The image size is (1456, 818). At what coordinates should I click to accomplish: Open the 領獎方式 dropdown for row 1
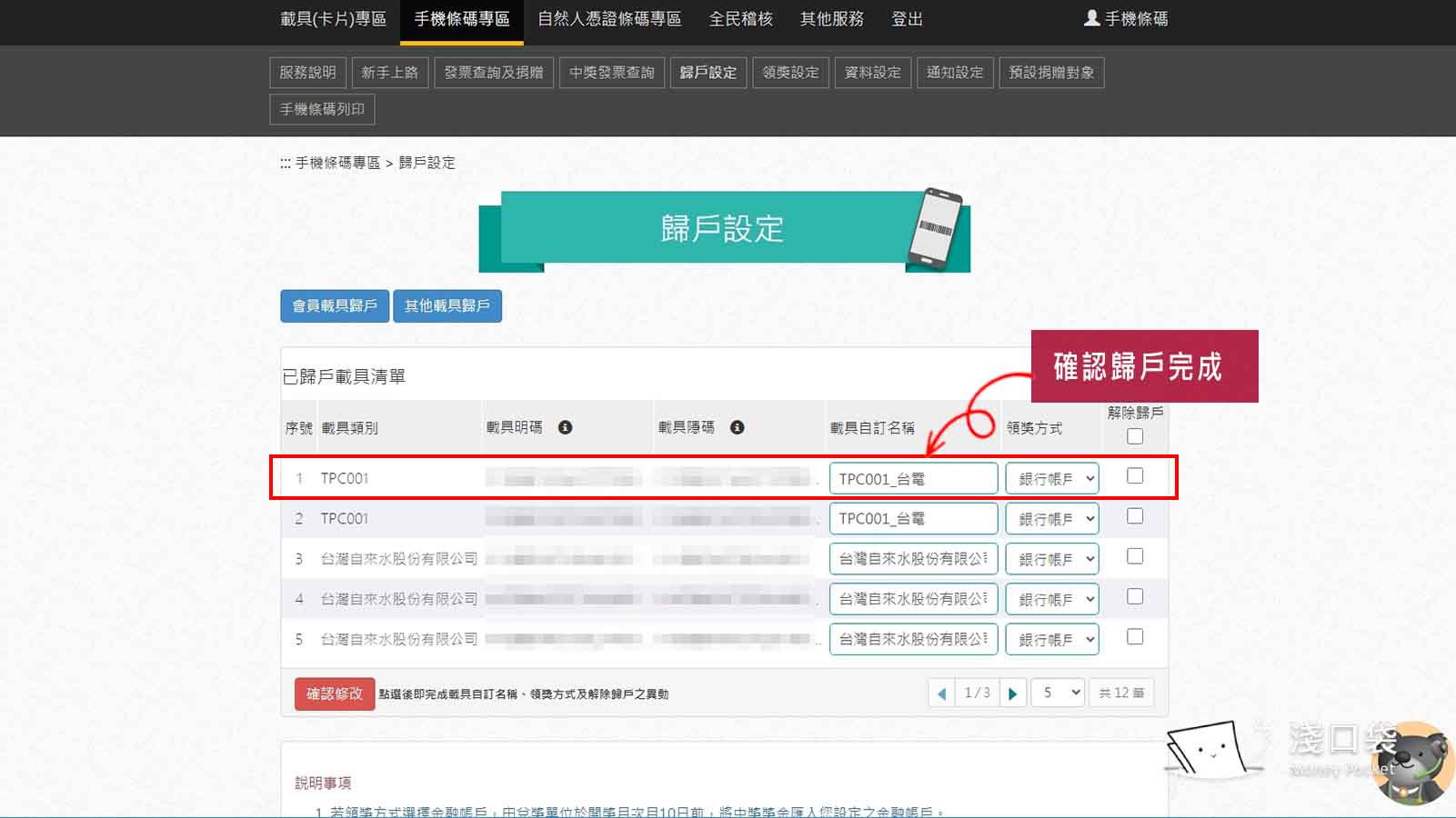(1051, 477)
